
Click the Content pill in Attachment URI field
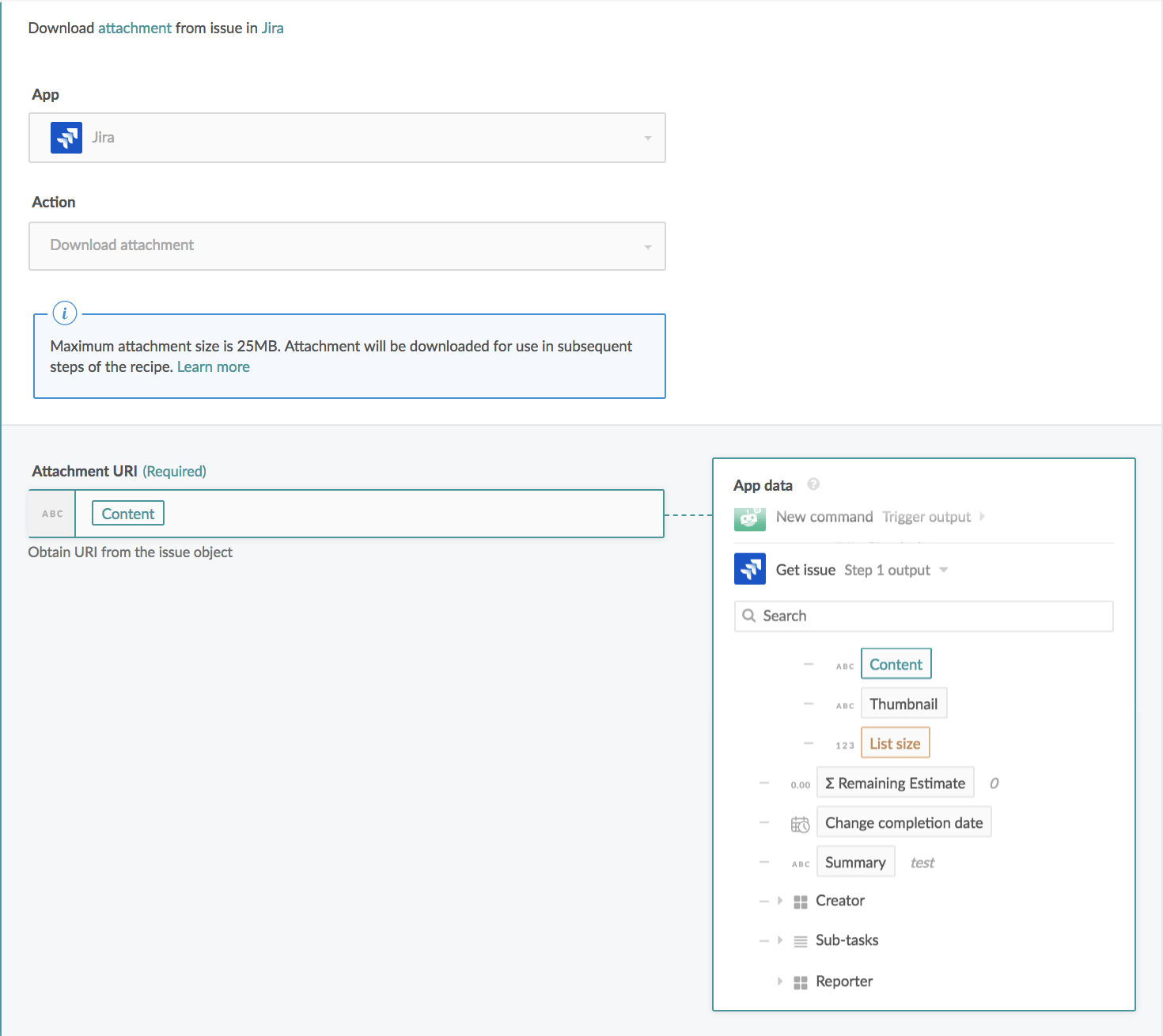pos(128,514)
